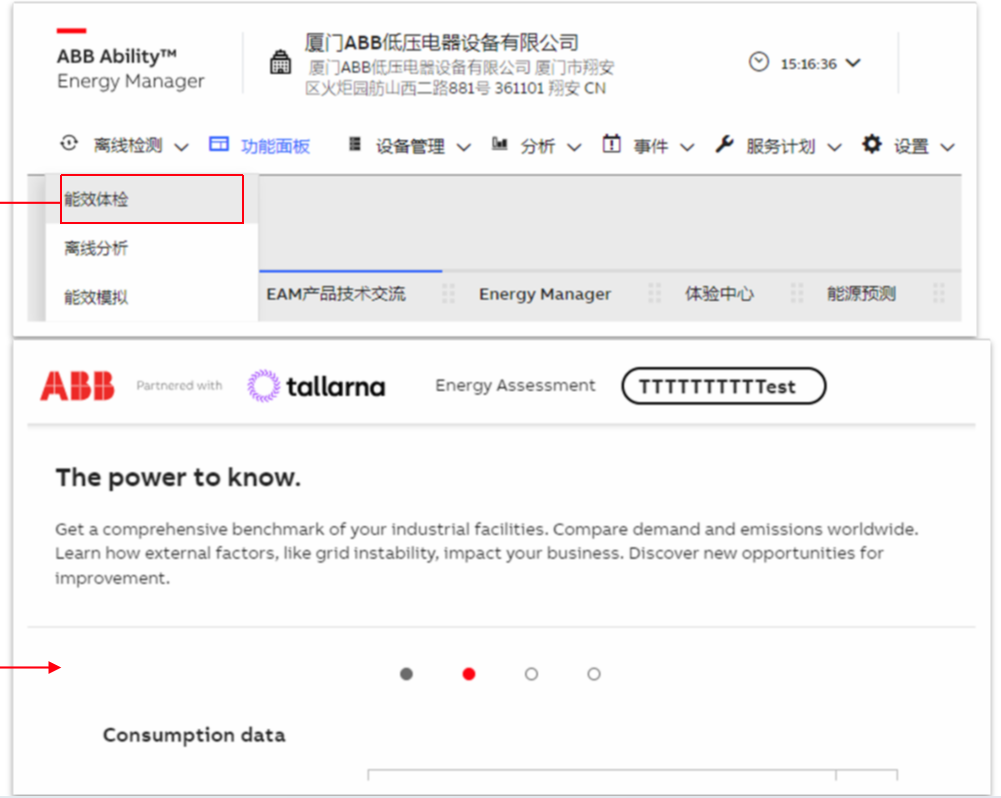This screenshot has height=798, width=1001.
Task: Click the events calendar alert icon
Action: pyautogui.click(x=611, y=145)
